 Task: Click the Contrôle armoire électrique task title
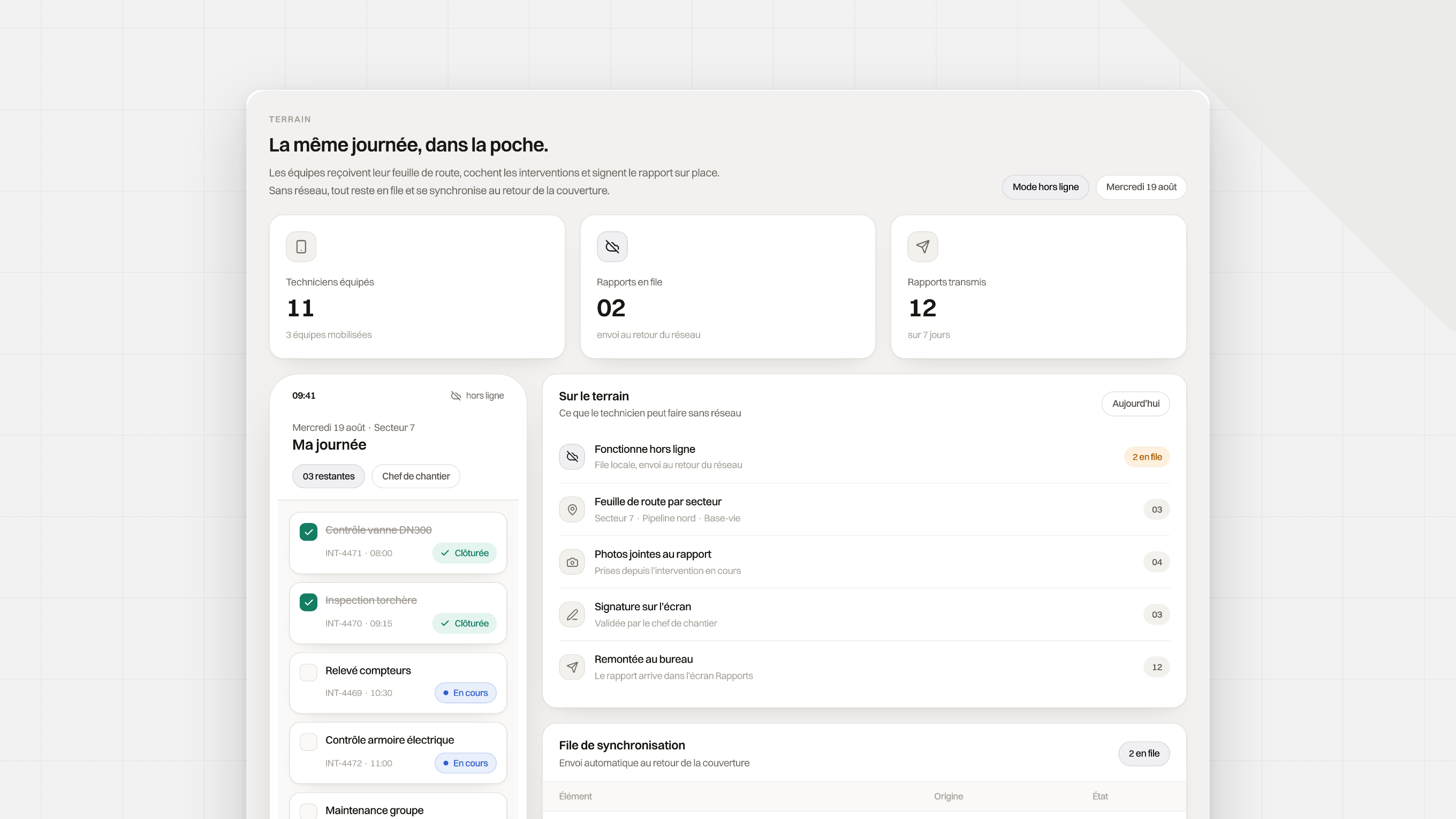(x=390, y=740)
